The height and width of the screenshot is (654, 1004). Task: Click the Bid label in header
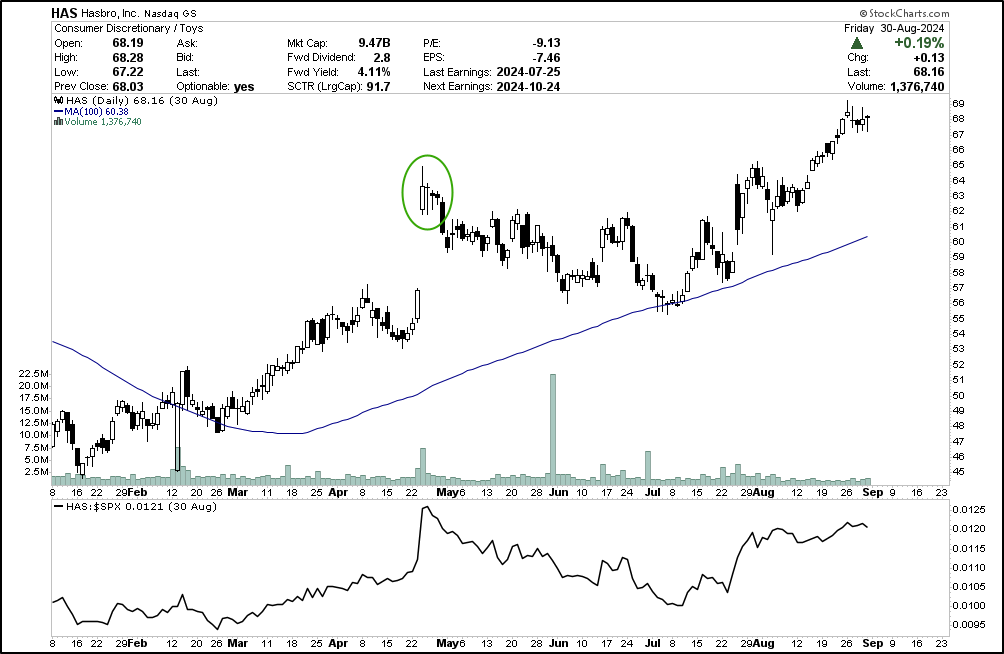click(x=186, y=58)
